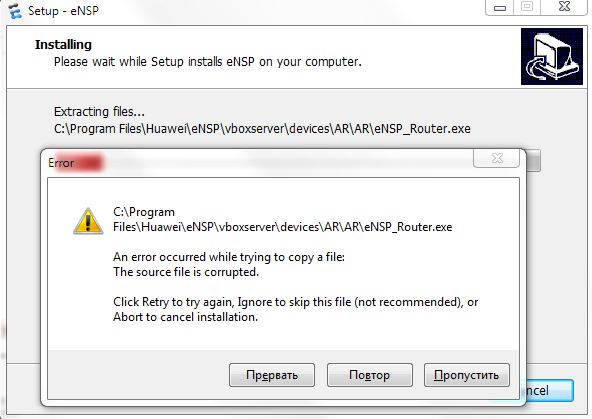Click the Retry, Ignore or Abort instruction text
The width and height of the screenshot is (592, 419).
pos(296,309)
